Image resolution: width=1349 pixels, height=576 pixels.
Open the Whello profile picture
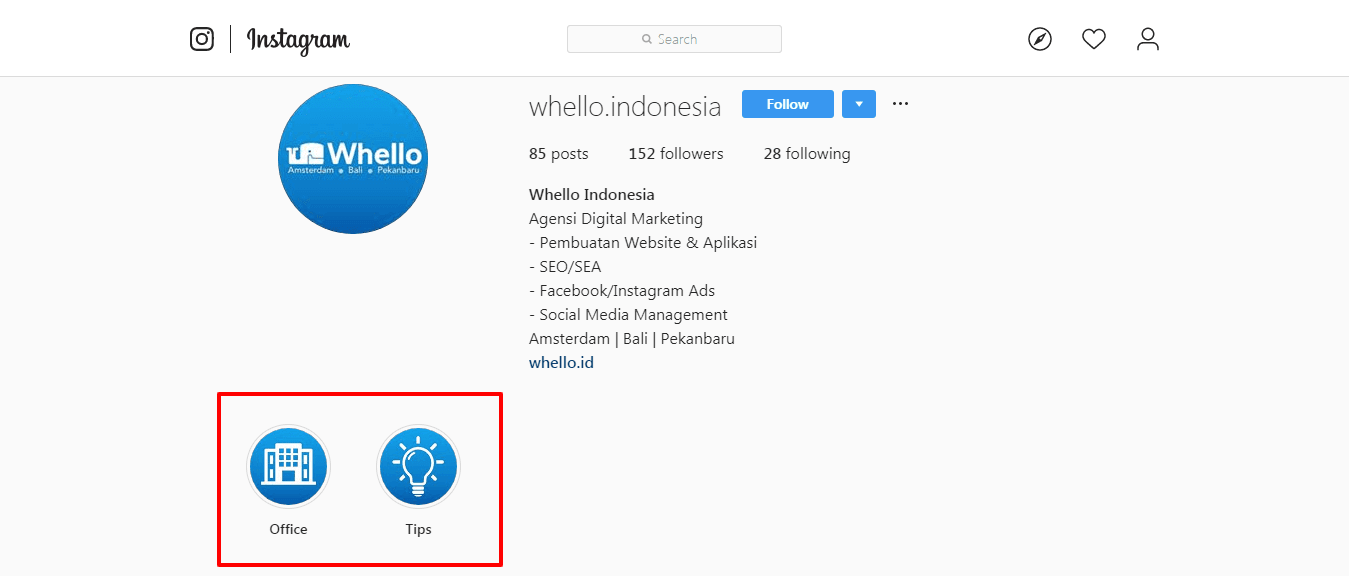[x=352, y=159]
